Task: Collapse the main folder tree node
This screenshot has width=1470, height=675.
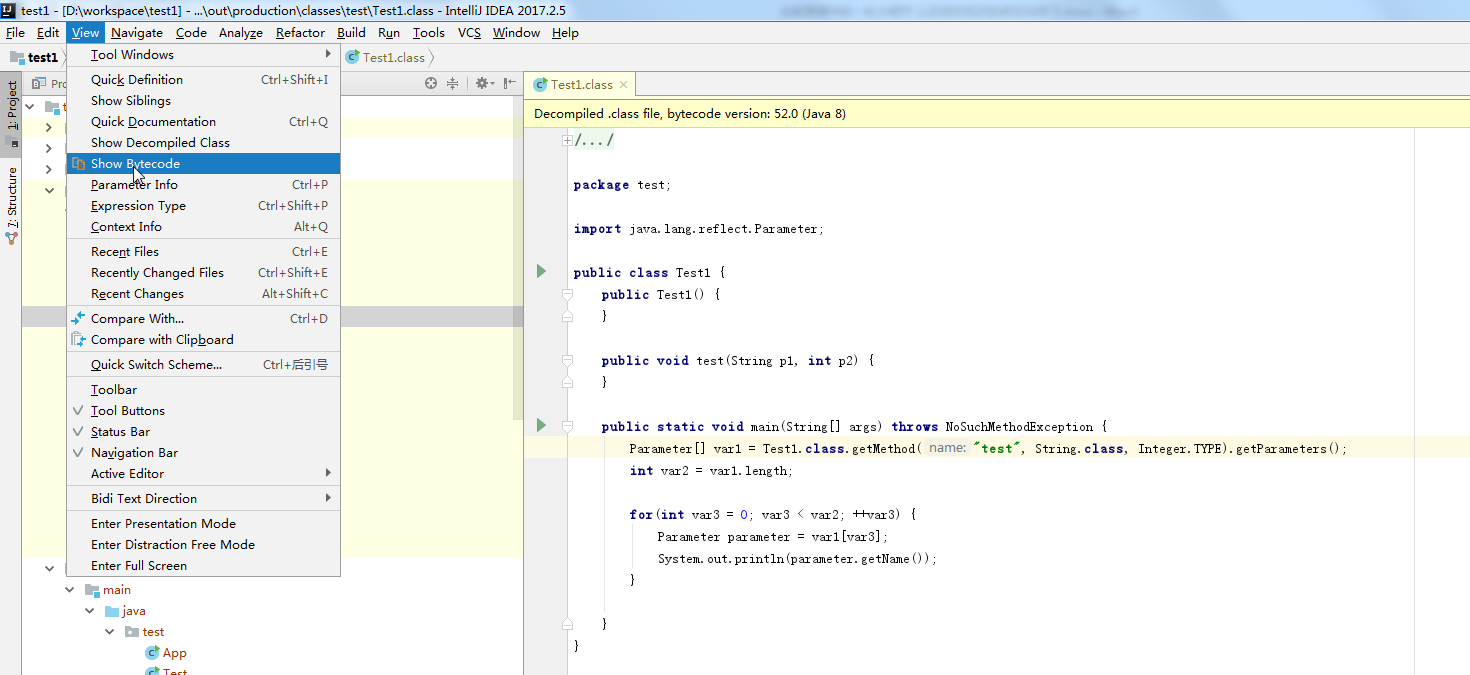Action: coord(70,590)
